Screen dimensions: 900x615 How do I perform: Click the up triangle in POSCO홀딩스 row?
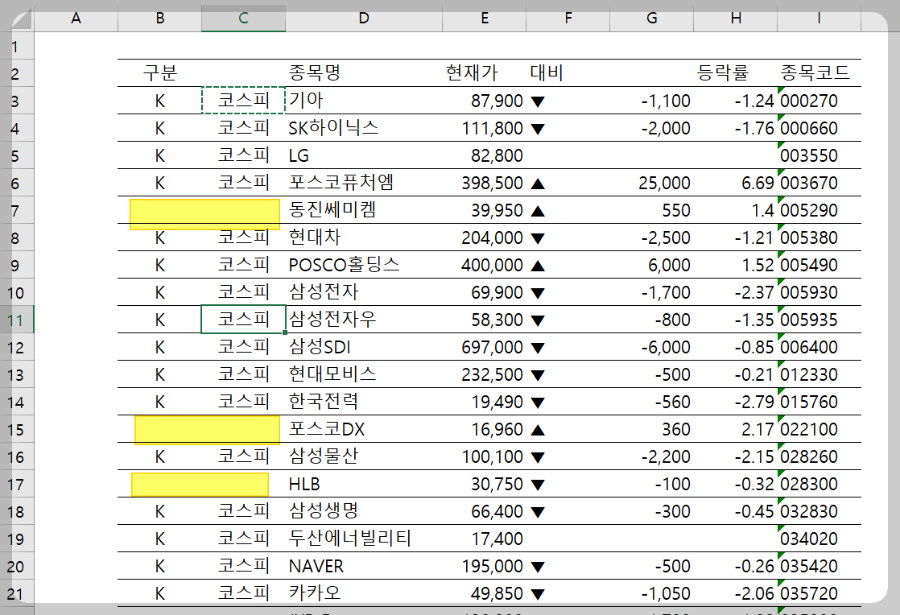pyautogui.click(x=538, y=266)
